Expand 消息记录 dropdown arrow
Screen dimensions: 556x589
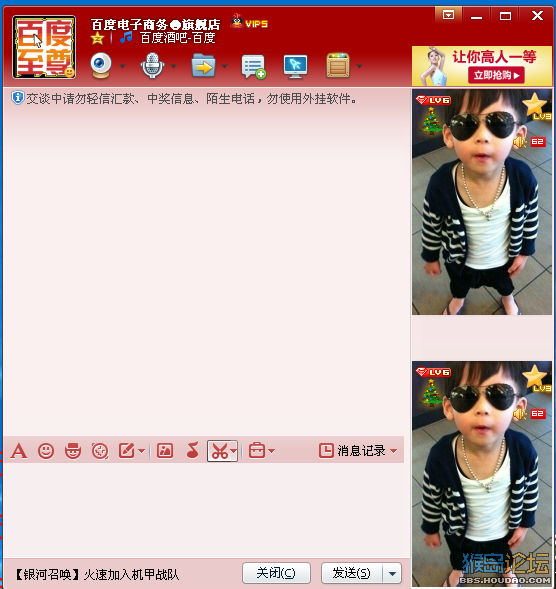tap(394, 451)
